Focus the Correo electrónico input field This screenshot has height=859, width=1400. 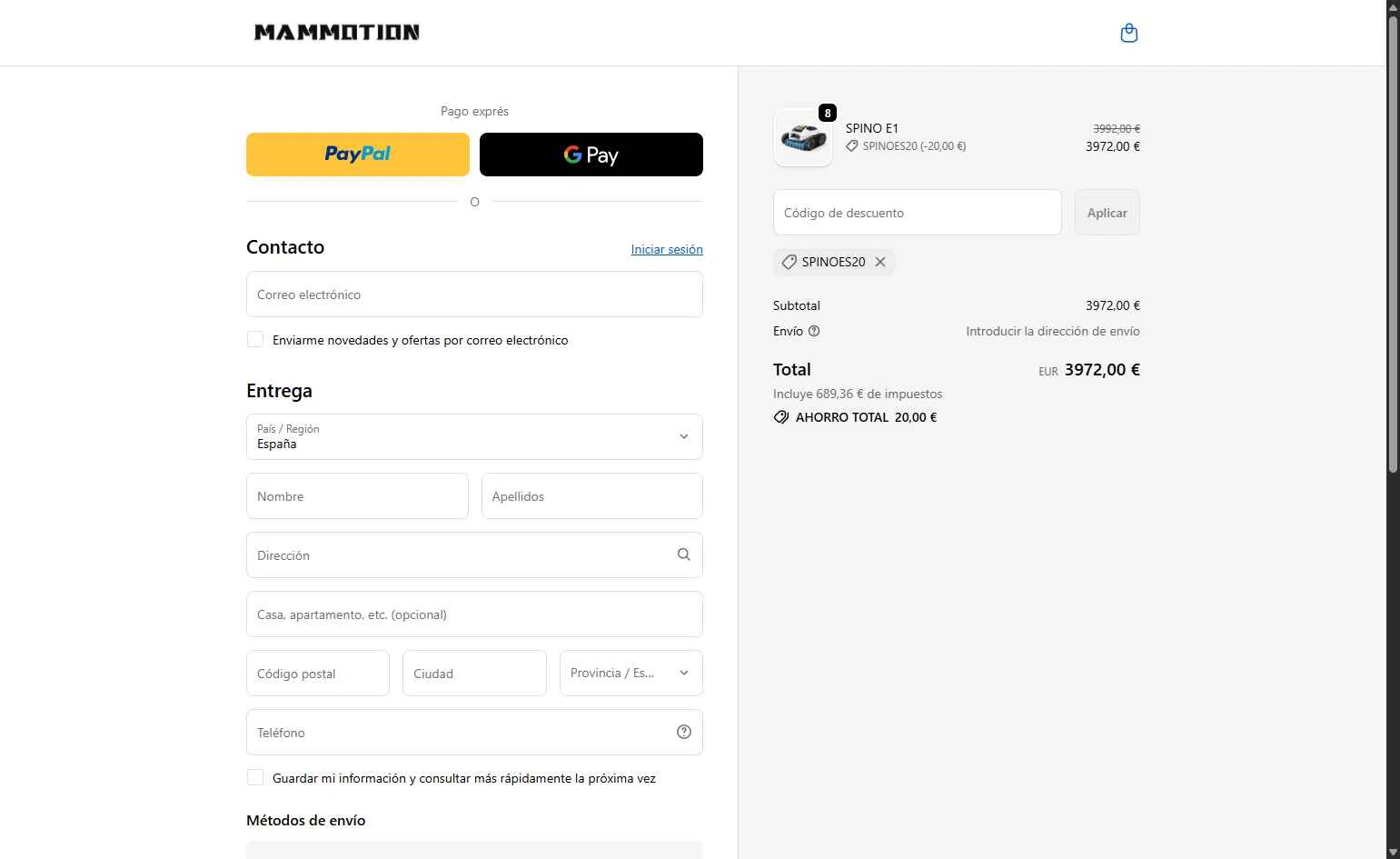(474, 295)
